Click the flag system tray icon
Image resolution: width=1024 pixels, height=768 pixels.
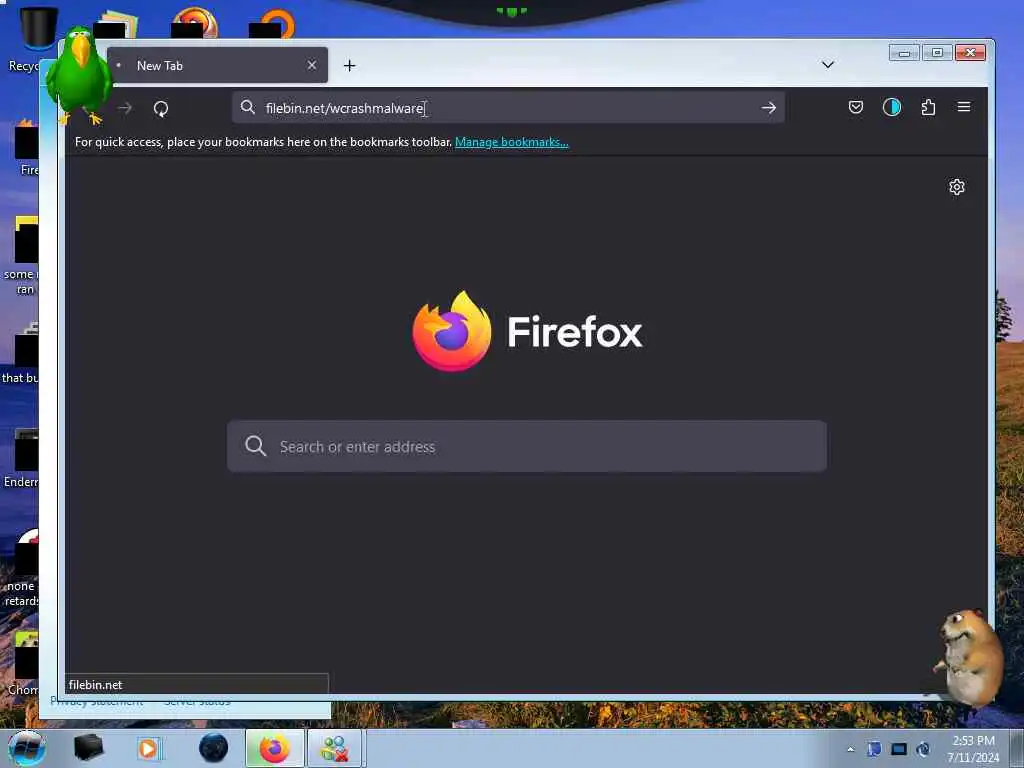tap(874, 749)
